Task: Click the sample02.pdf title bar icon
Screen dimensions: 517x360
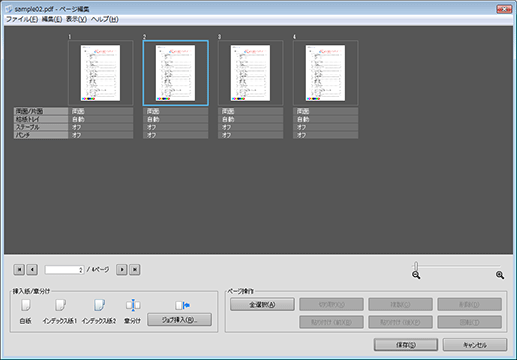Action: point(9,9)
